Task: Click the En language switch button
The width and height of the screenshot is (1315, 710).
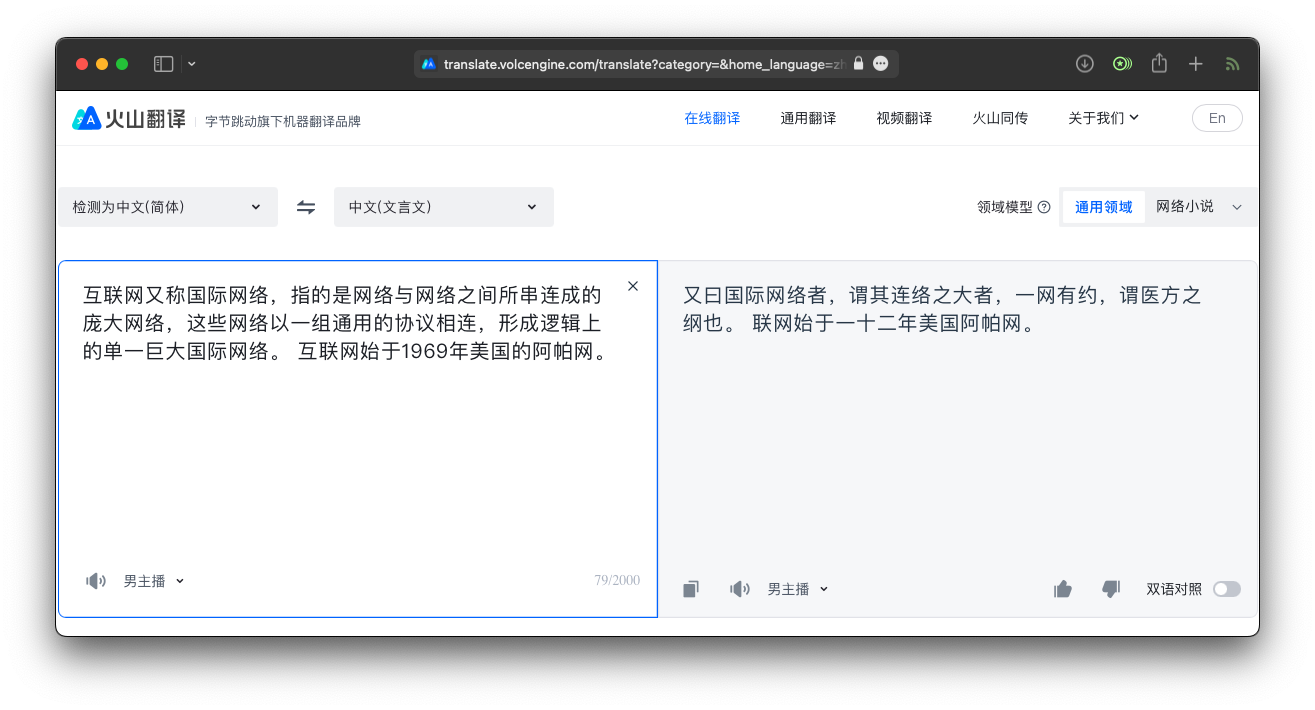Action: coord(1217,117)
